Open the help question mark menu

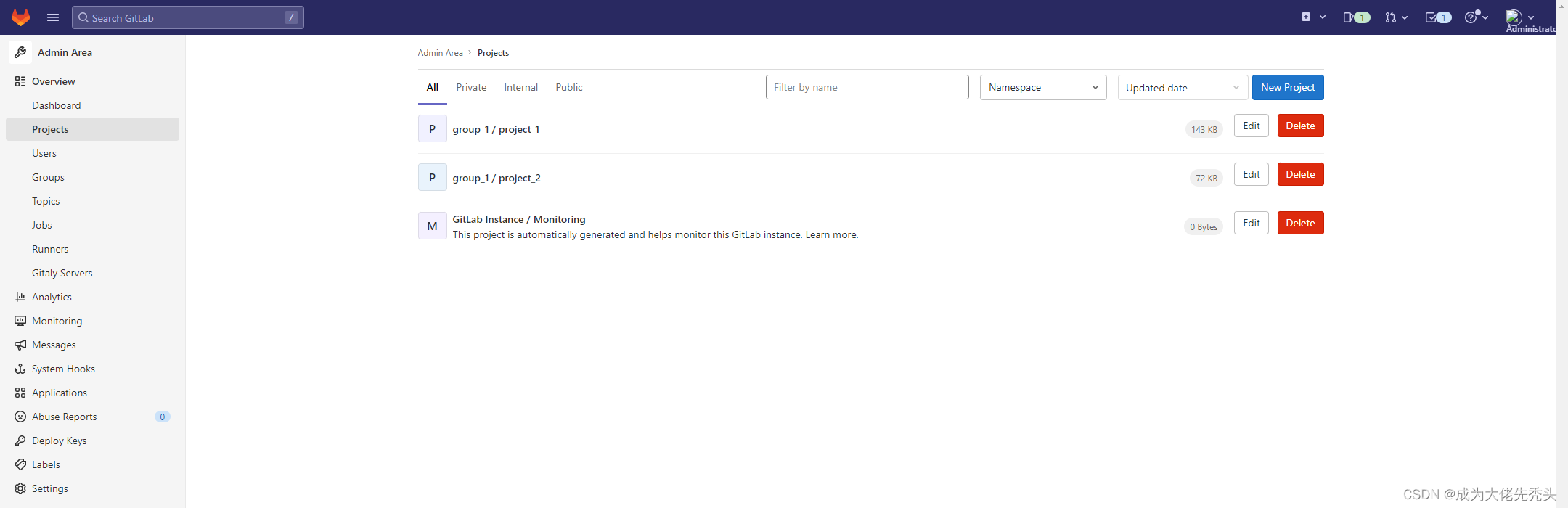1477,17
